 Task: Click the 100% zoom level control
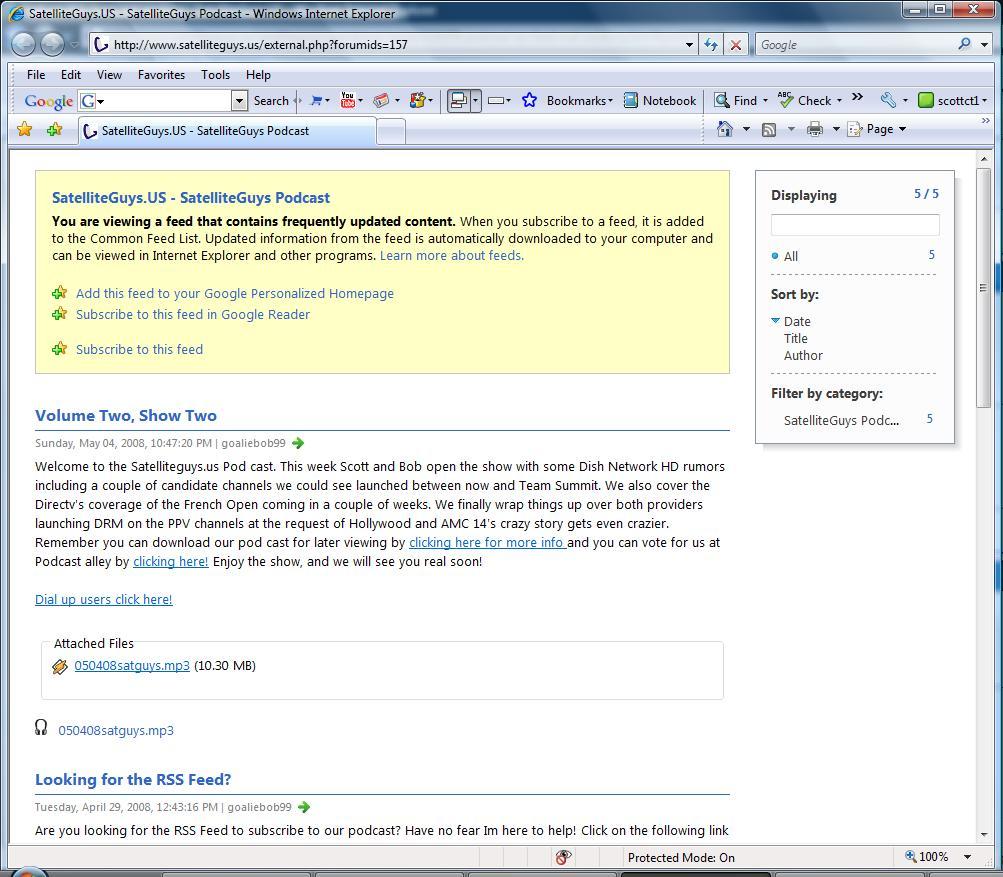[x=927, y=857]
